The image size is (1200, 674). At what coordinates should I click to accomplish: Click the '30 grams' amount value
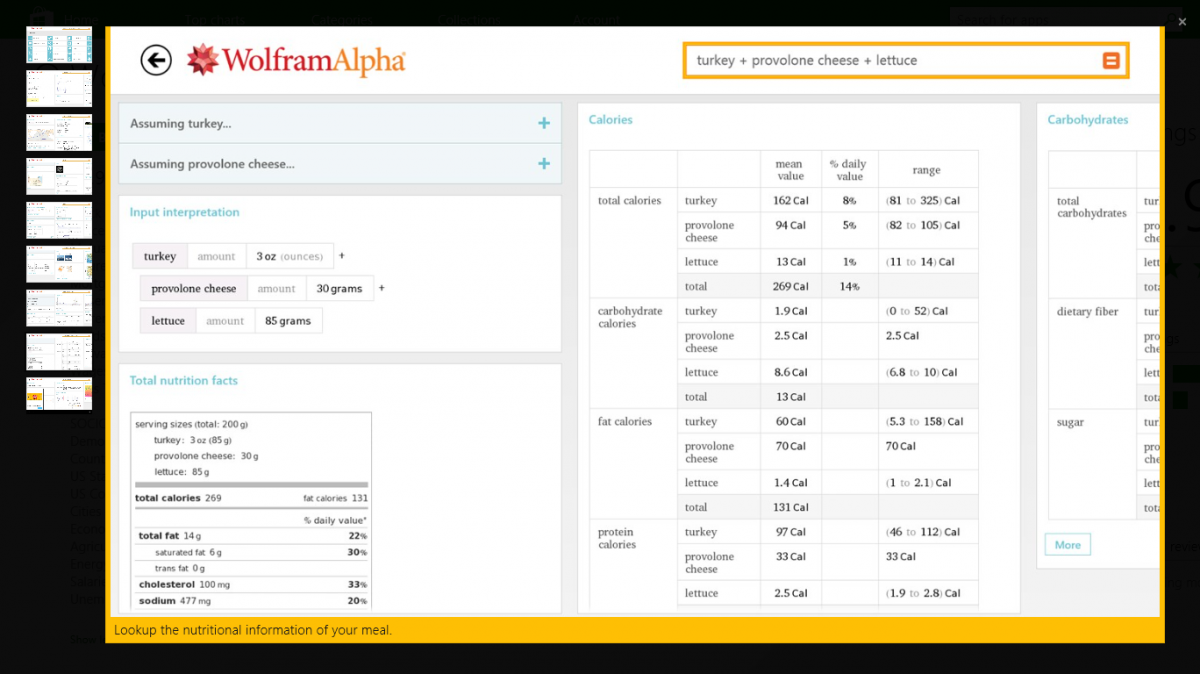[x=339, y=288]
